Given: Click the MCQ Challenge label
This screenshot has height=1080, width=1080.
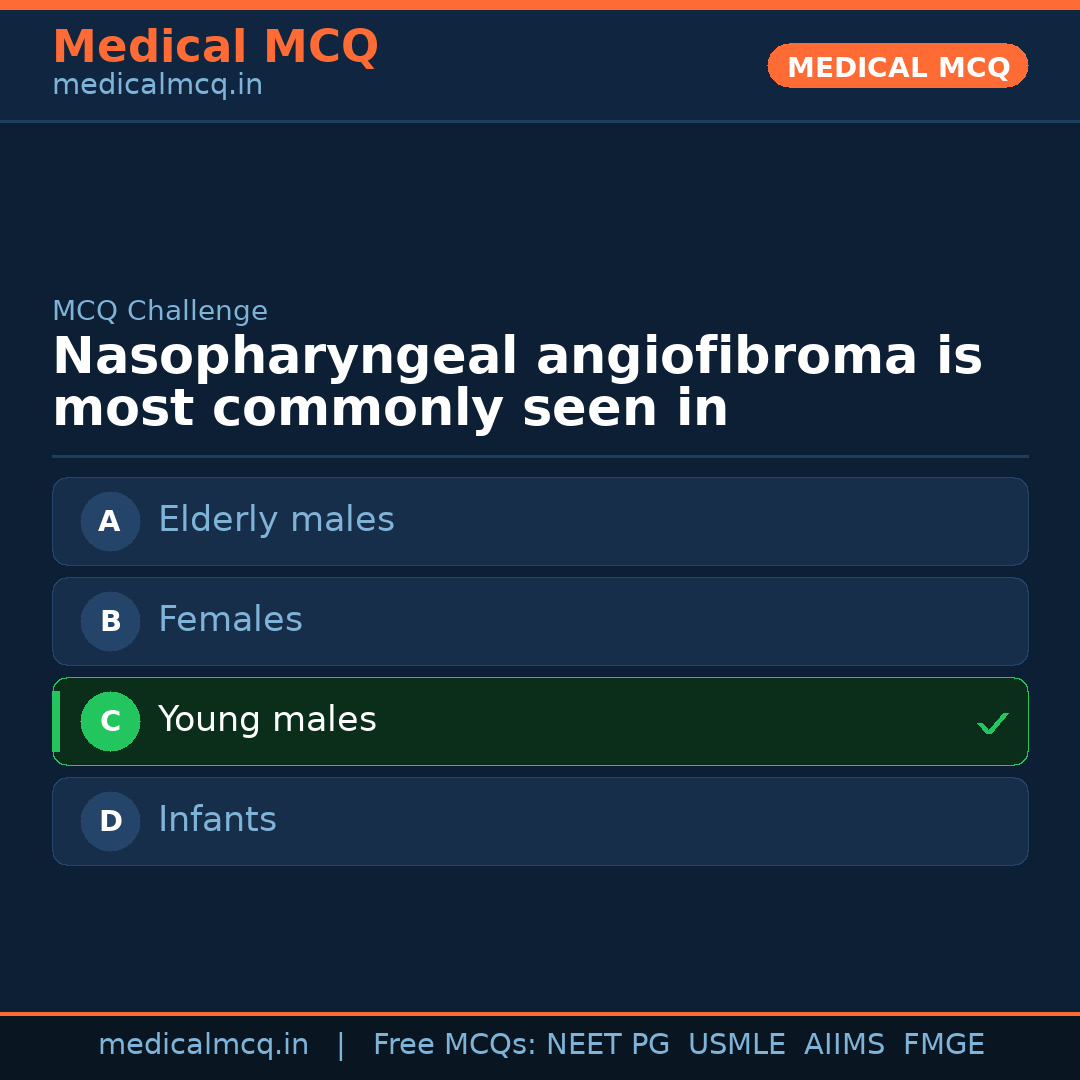Looking at the screenshot, I should click(160, 311).
